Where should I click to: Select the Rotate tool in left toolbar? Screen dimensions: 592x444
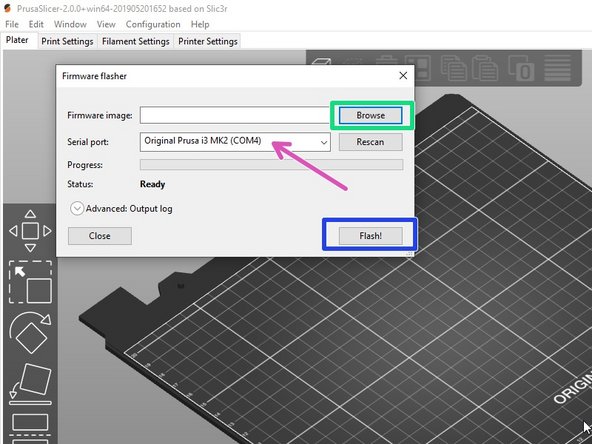(30, 333)
